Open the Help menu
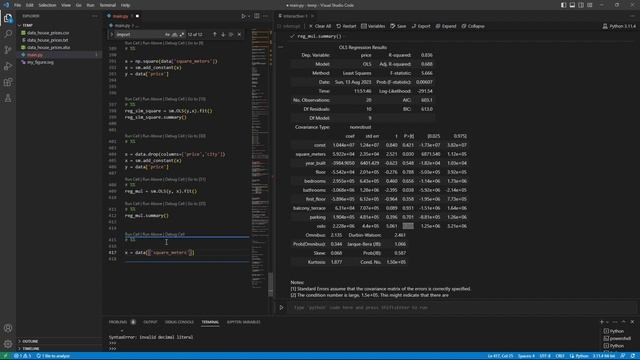Screen dimensions: 640x360 coord(125,5)
